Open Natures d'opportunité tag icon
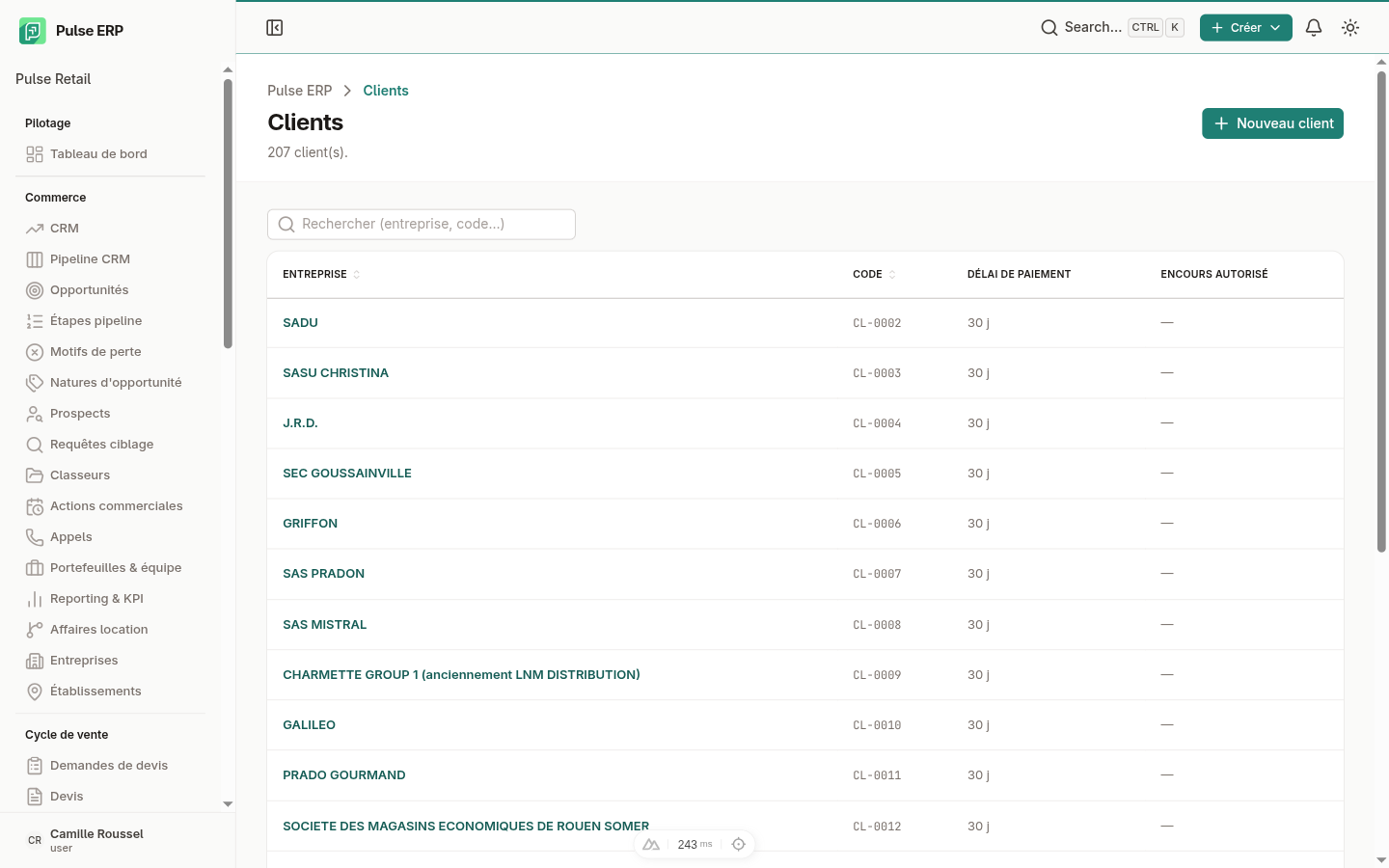Screen dimensions: 1389x868 coord(35,383)
